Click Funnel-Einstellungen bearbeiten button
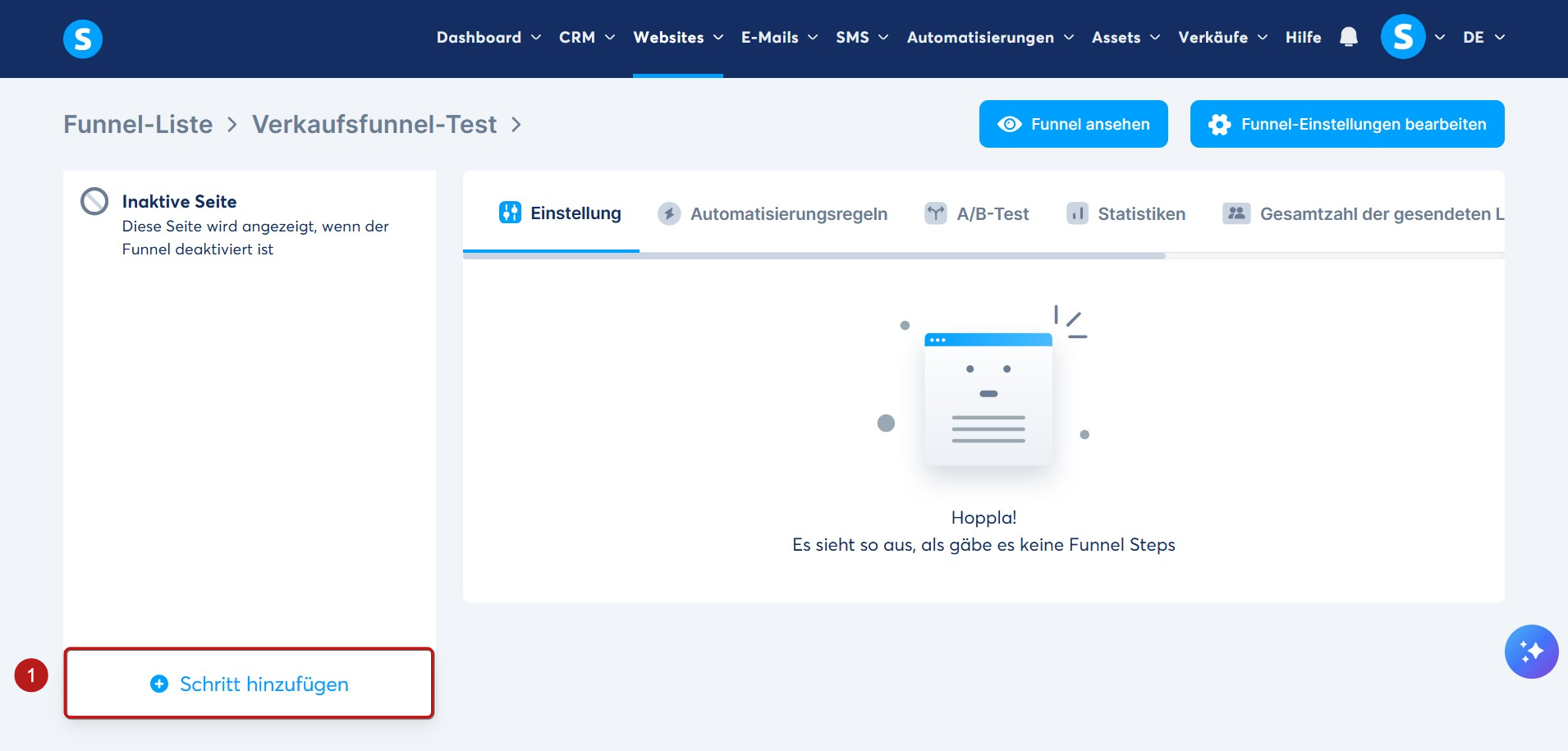This screenshot has width=1568, height=751. click(1347, 124)
